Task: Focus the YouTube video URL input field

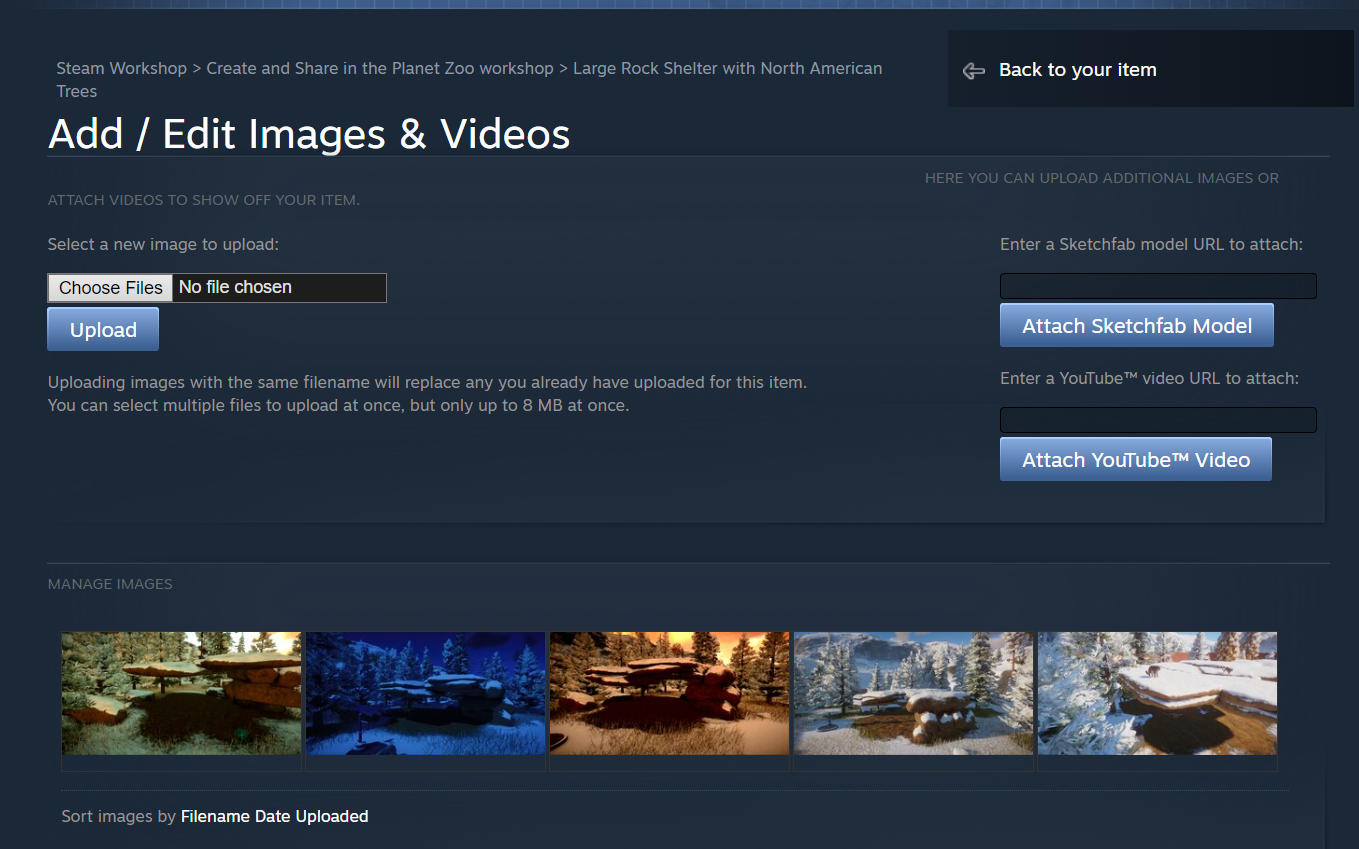Action: click(x=1158, y=420)
